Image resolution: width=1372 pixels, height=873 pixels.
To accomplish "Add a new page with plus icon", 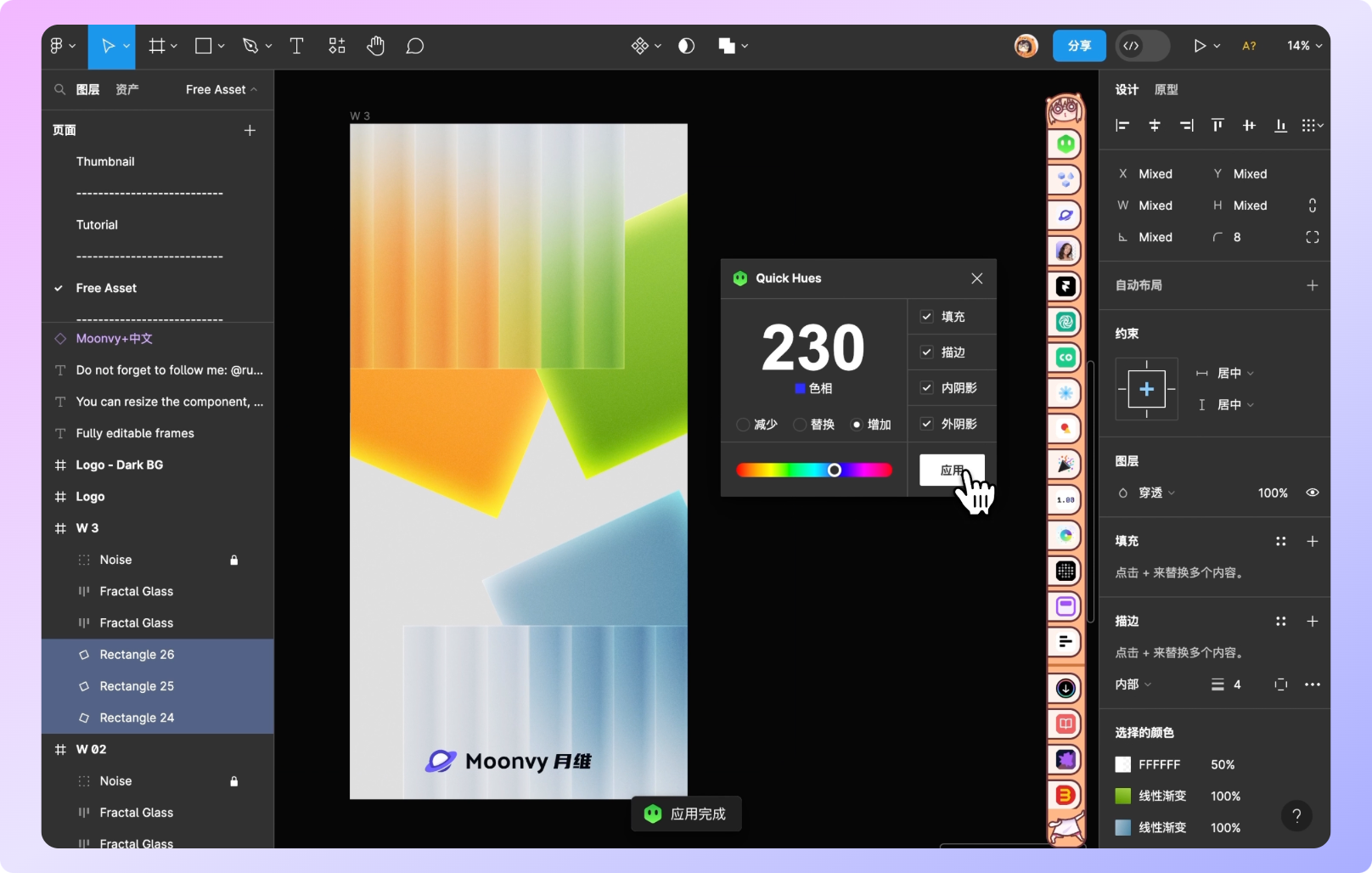I will click(x=250, y=130).
